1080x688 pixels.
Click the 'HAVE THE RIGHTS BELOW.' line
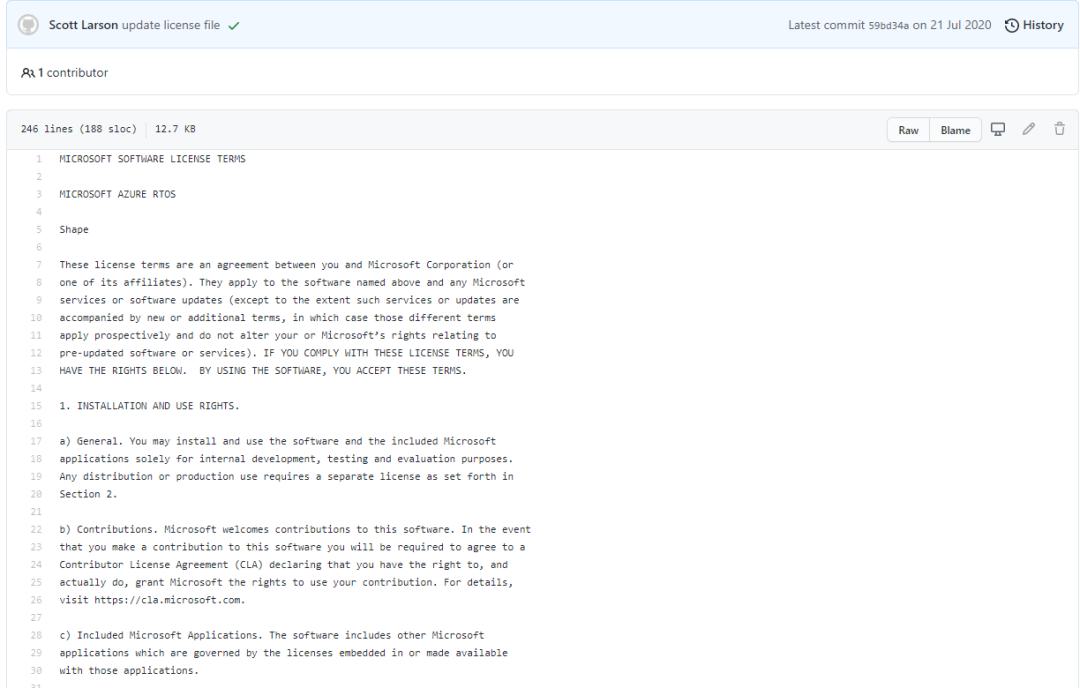[x=262, y=371]
